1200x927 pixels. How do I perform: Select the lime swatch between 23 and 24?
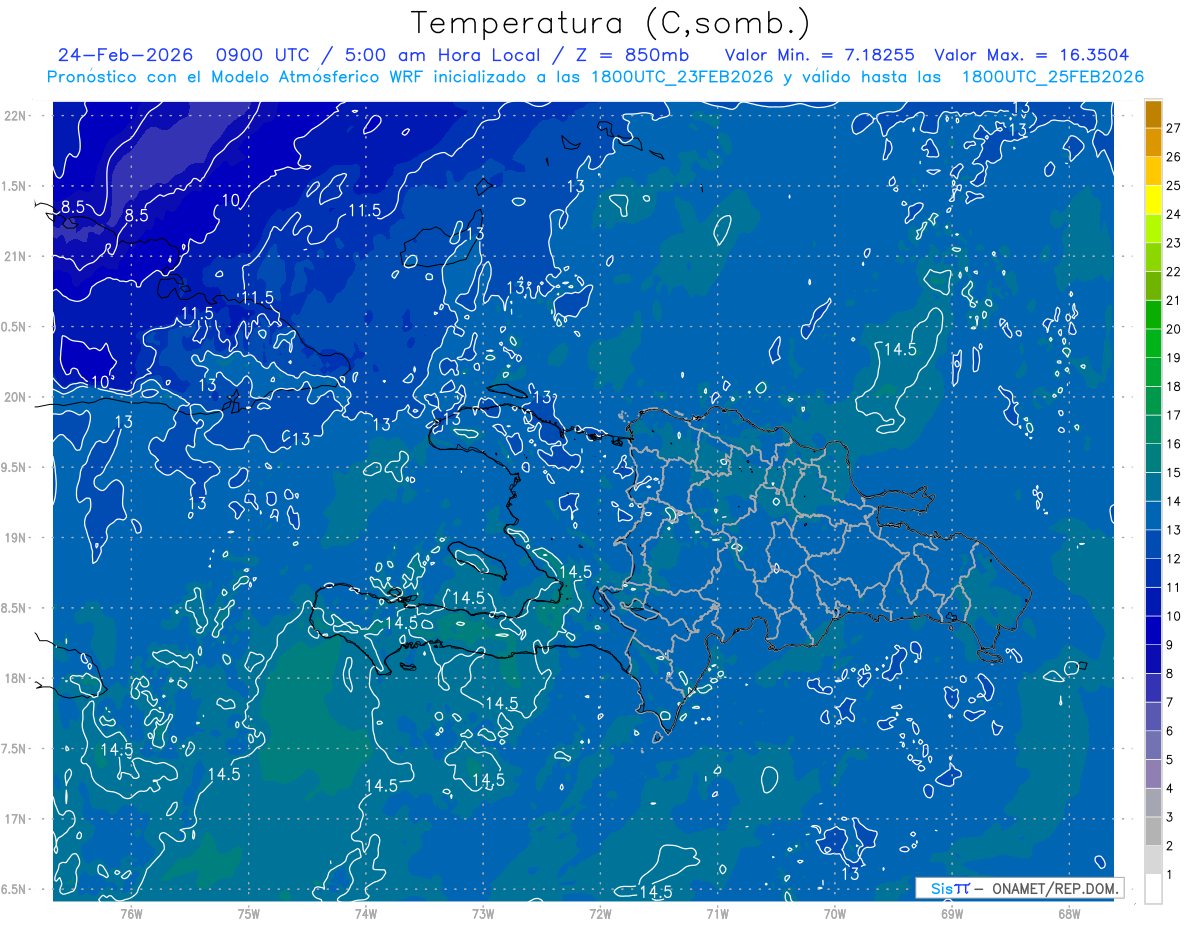[x=1153, y=229]
